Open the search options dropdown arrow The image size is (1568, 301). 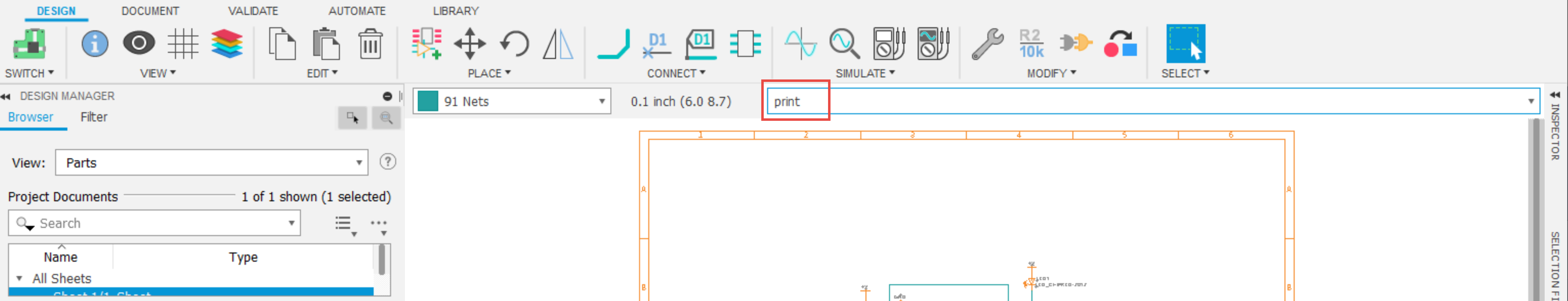(292, 223)
